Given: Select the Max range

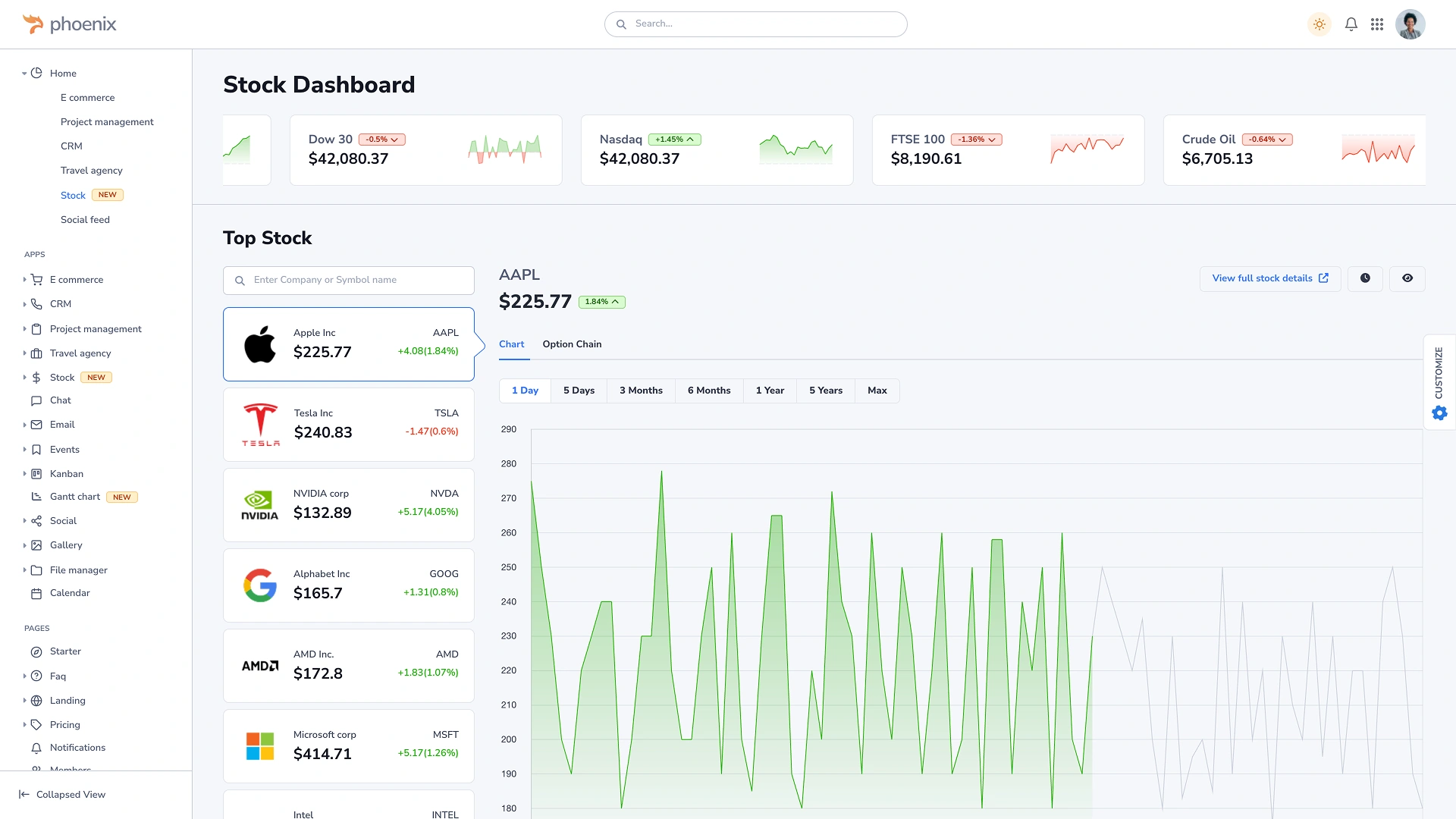Looking at the screenshot, I should pyautogui.click(x=877, y=391).
